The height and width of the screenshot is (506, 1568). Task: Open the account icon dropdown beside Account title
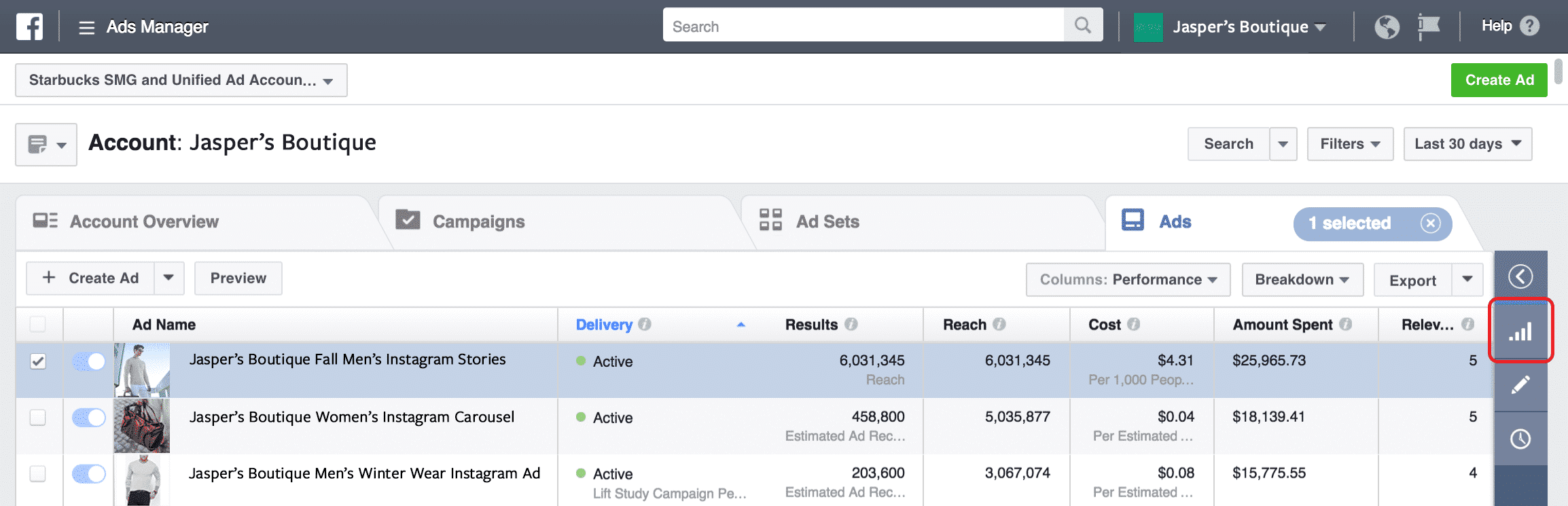[x=46, y=145]
